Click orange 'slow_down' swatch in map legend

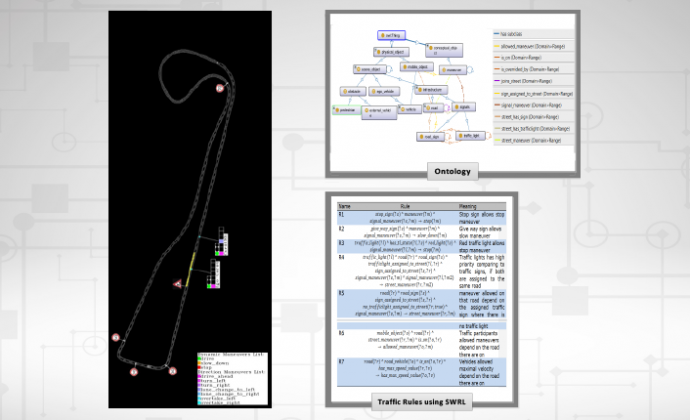click(x=199, y=363)
